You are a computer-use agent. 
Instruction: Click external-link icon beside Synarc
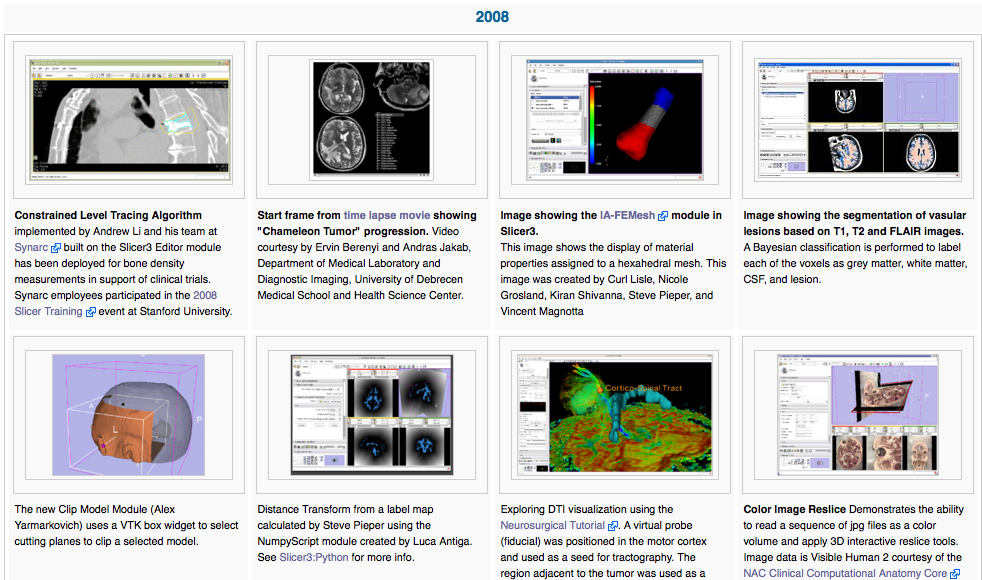(x=56, y=248)
